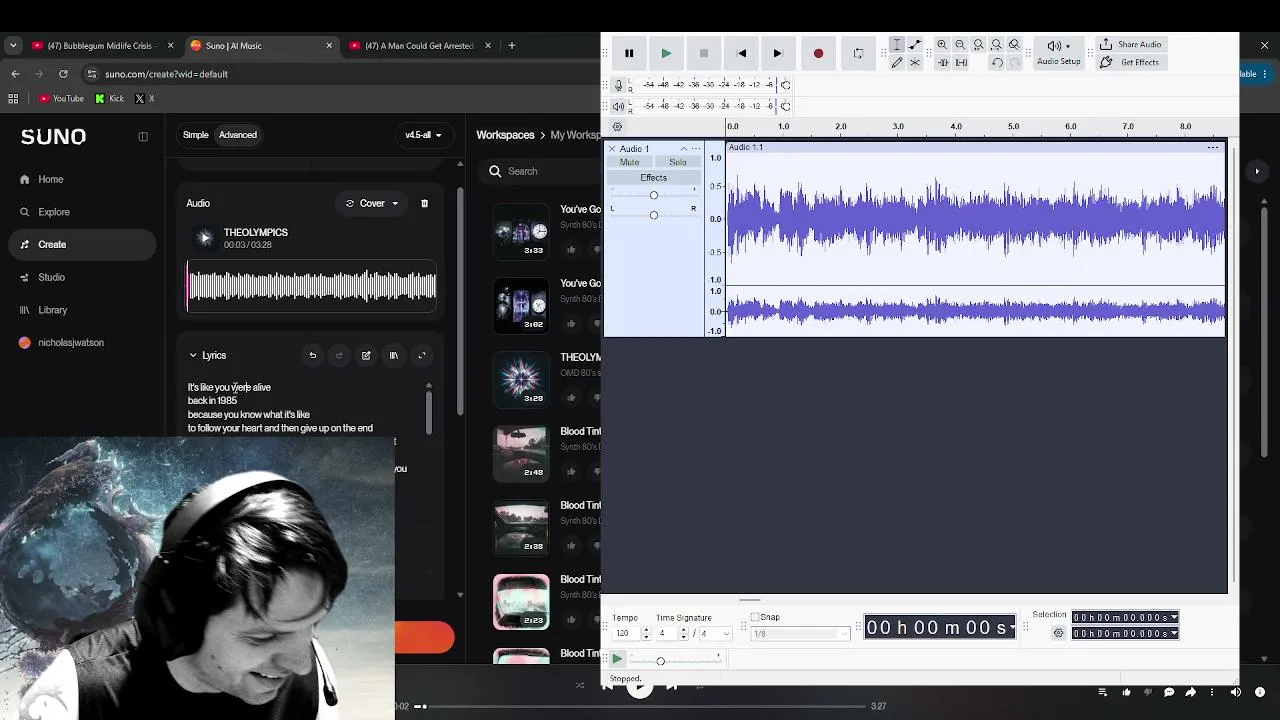Switch to Simple mode
Viewport: 1280px width, 720px height.
(x=196, y=135)
